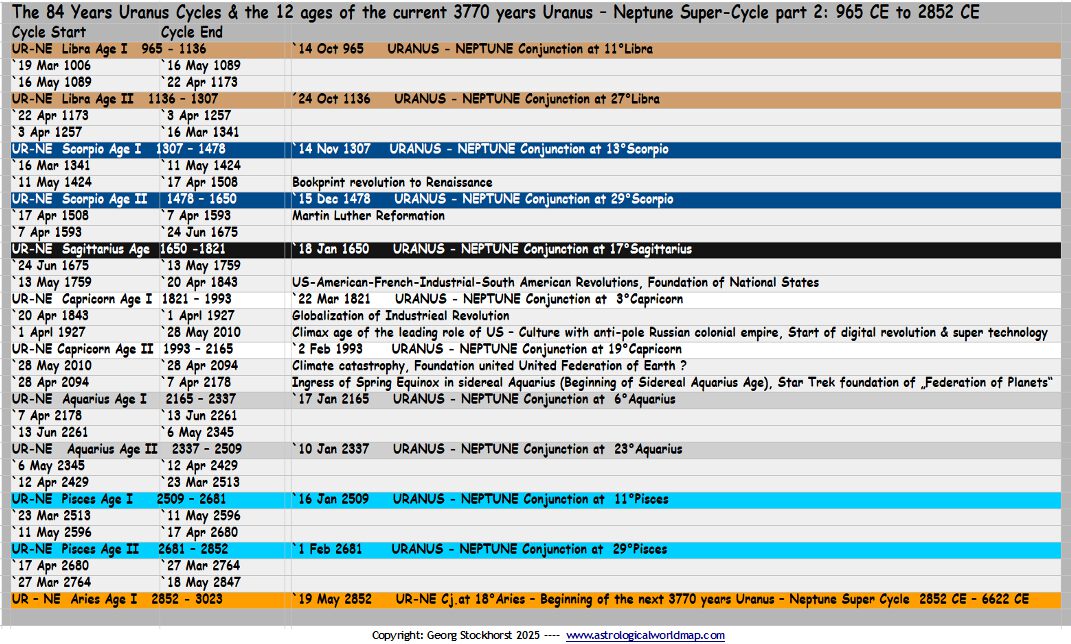Click the '16 Mar 1341' cycle end cell
The image size is (1071, 644).
(x=200, y=132)
